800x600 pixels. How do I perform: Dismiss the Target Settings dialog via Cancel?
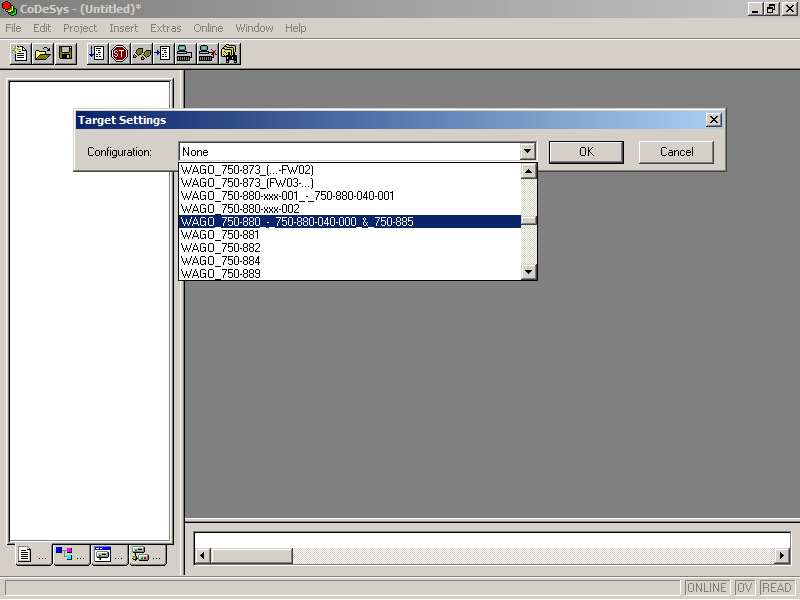pos(676,152)
